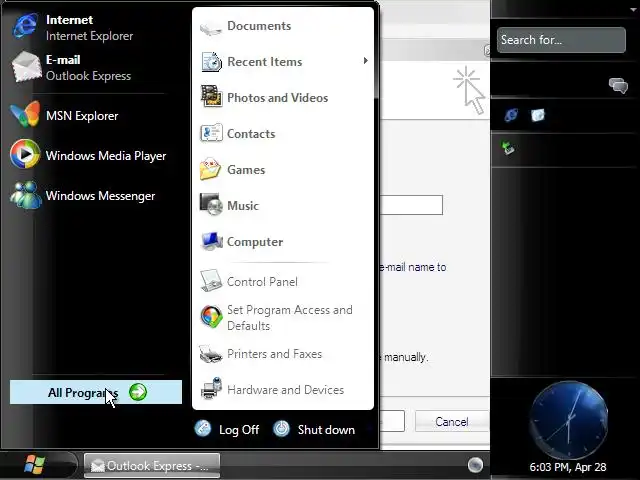Open Printers and Faxes icon

point(211,354)
